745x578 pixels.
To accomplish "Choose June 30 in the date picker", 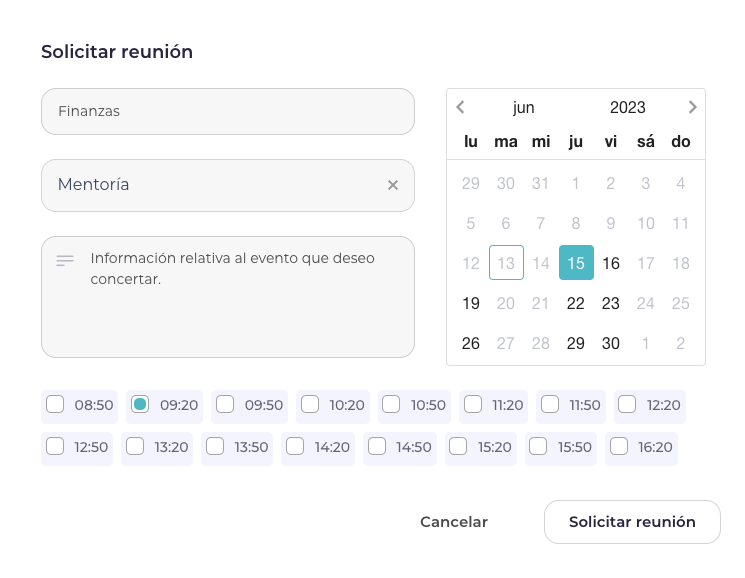I will point(611,343).
